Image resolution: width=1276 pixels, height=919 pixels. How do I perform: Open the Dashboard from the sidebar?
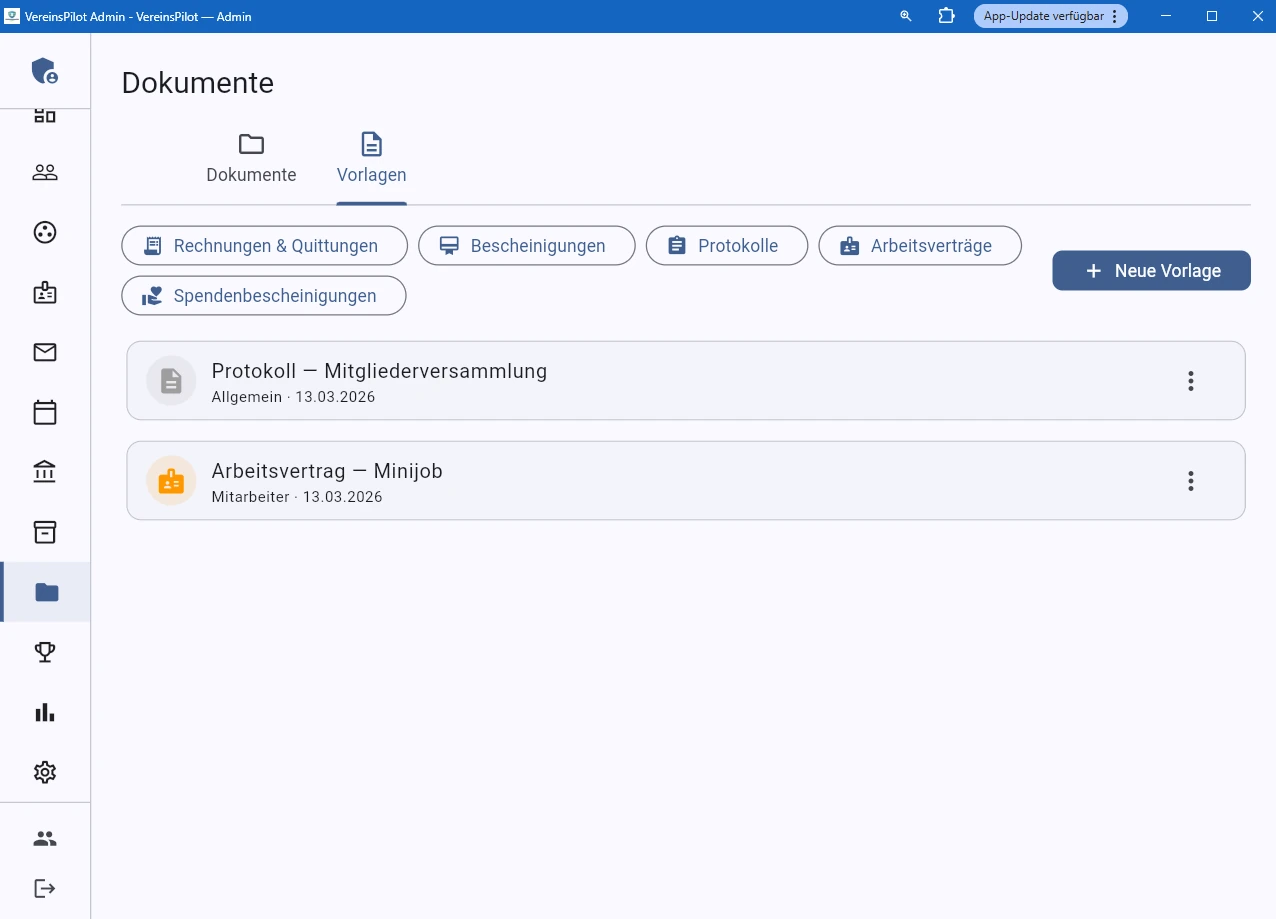pos(44,113)
